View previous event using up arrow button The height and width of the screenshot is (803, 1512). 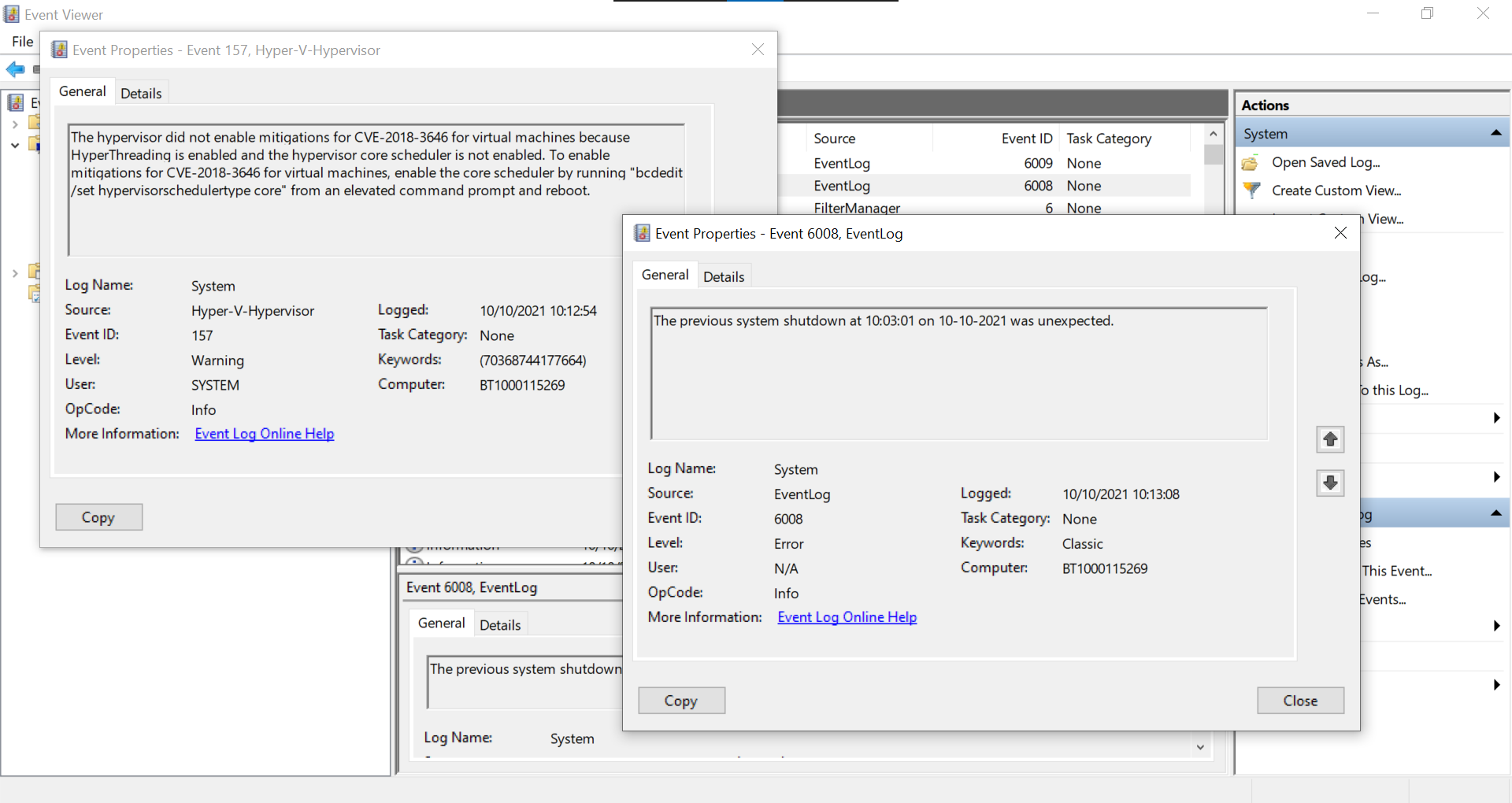pos(1329,439)
